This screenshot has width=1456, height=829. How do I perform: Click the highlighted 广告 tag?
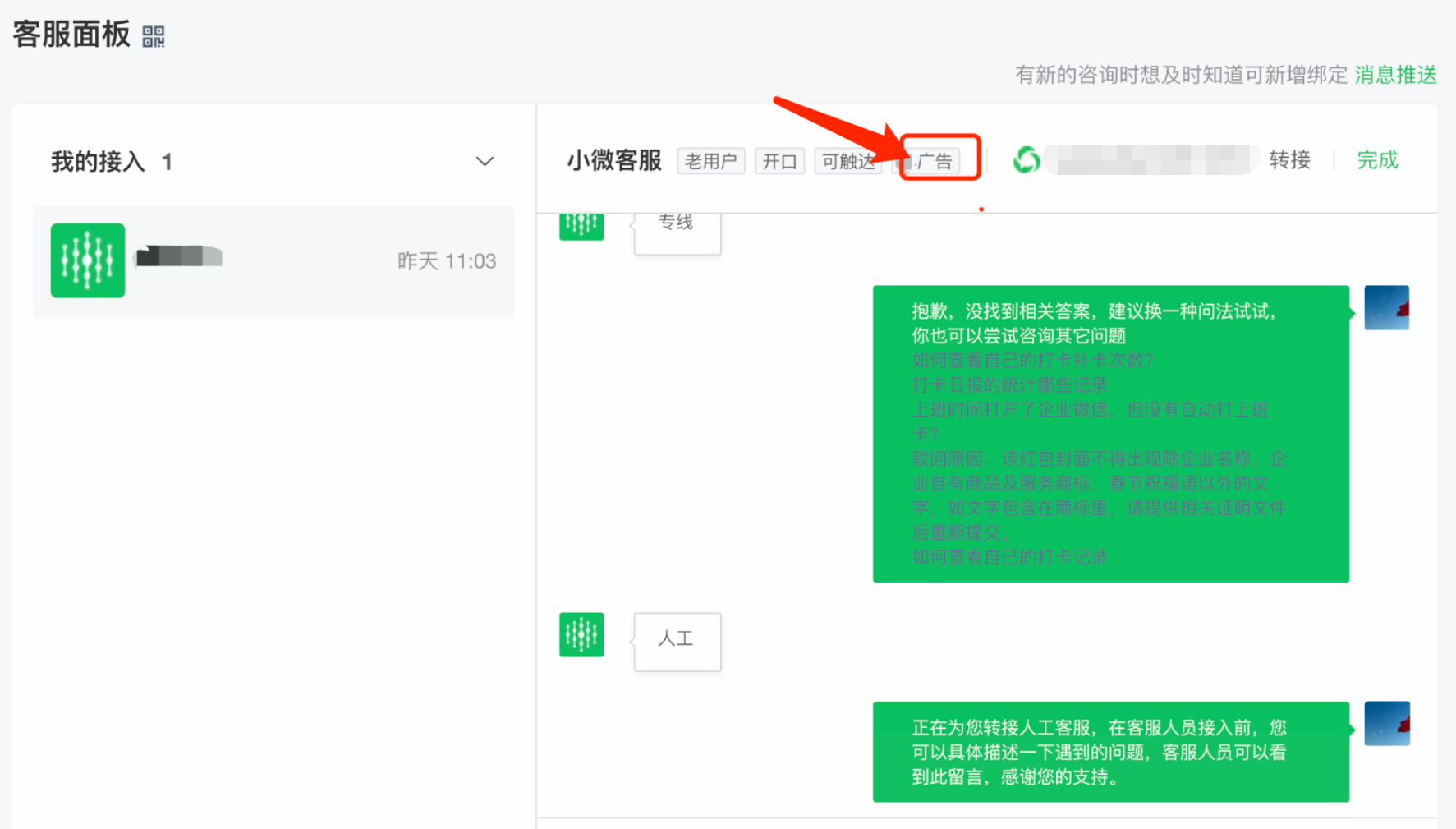(934, 161)
